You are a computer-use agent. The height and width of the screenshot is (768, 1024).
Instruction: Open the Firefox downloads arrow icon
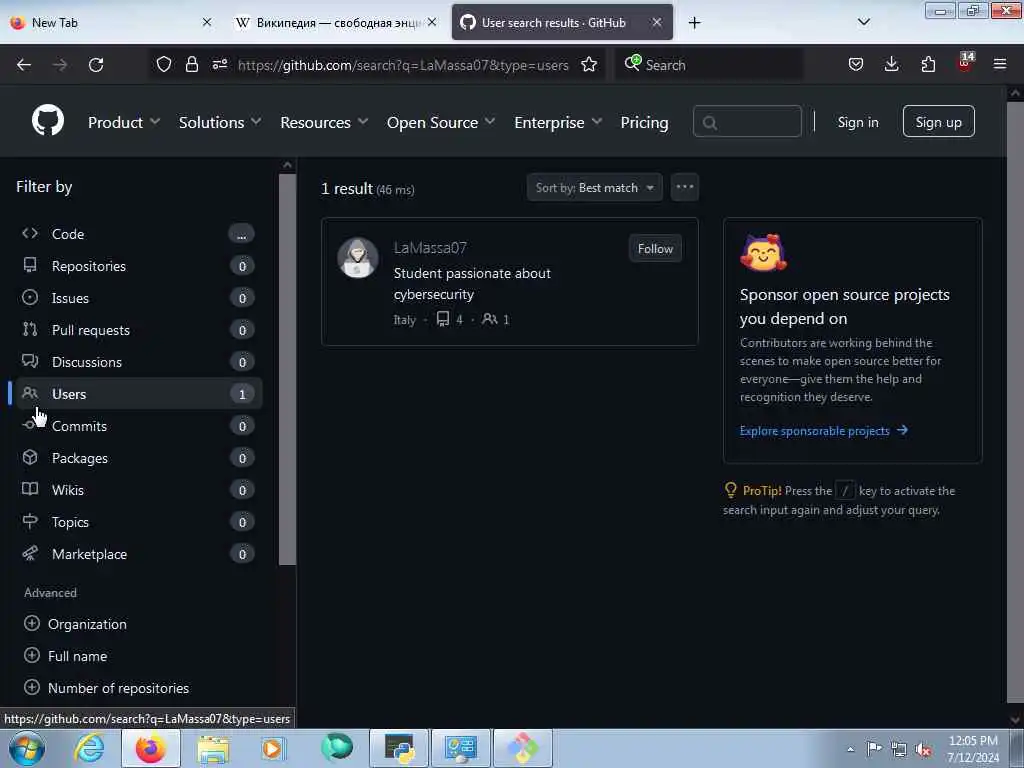pyautogui.click(x=891, y=64)
